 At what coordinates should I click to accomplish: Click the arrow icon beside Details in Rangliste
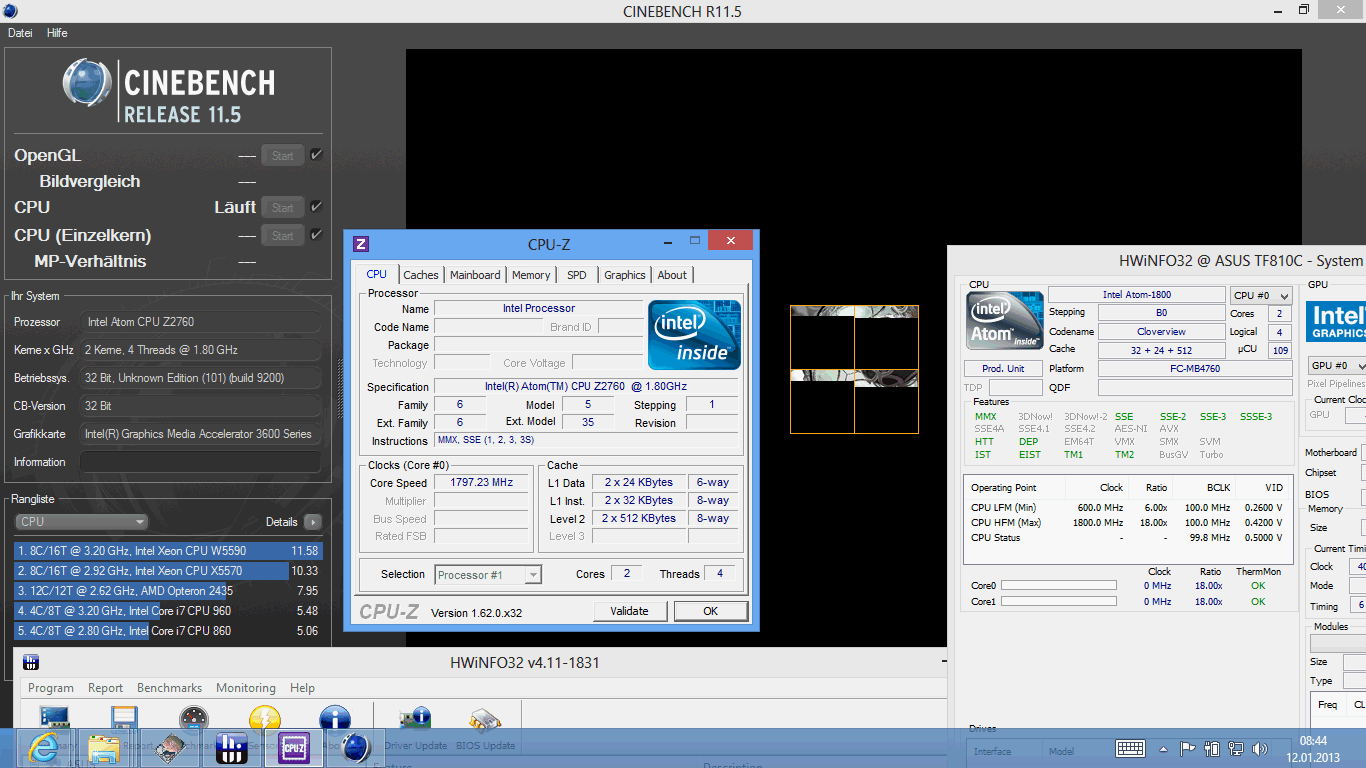coord(313,522)
